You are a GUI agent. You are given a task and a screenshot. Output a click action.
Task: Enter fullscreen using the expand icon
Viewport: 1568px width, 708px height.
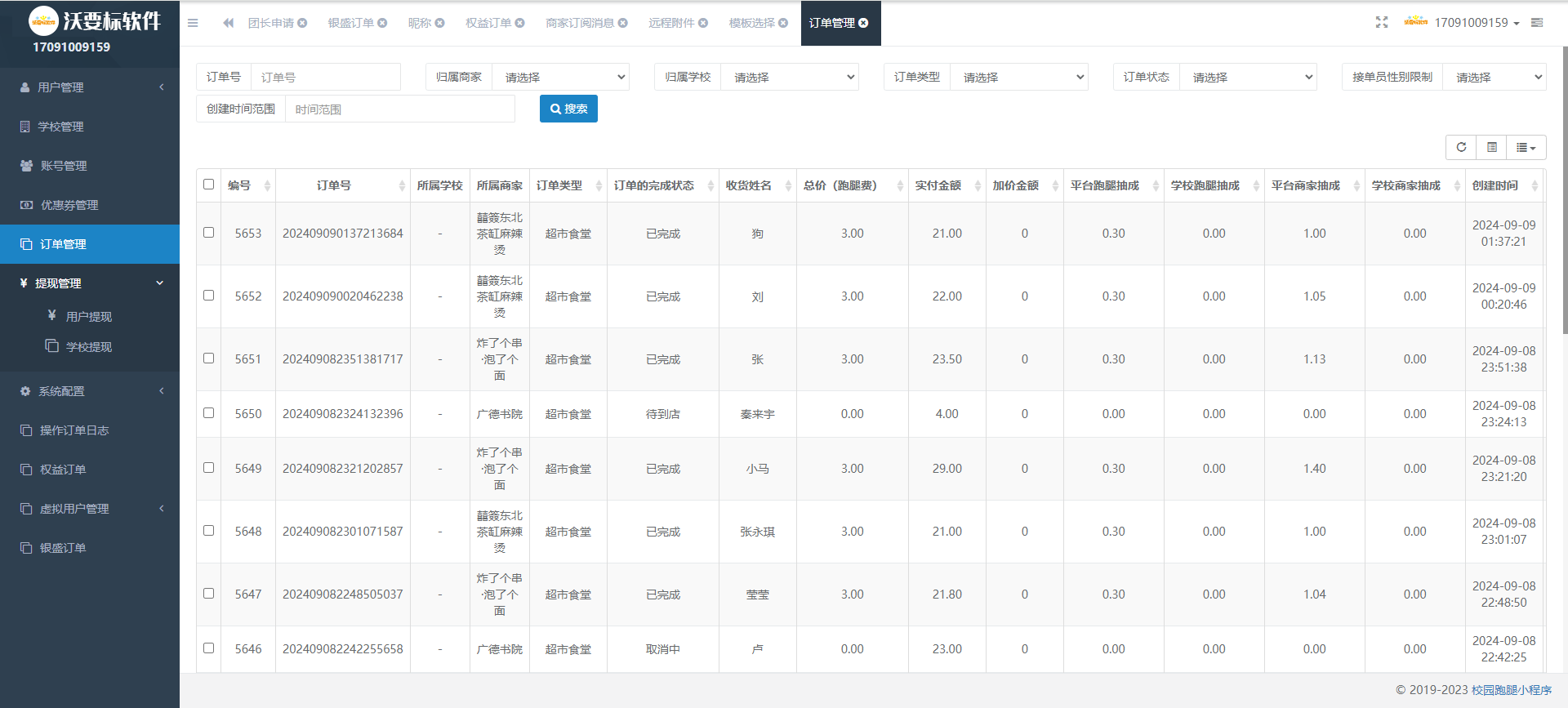[1381, 22]
